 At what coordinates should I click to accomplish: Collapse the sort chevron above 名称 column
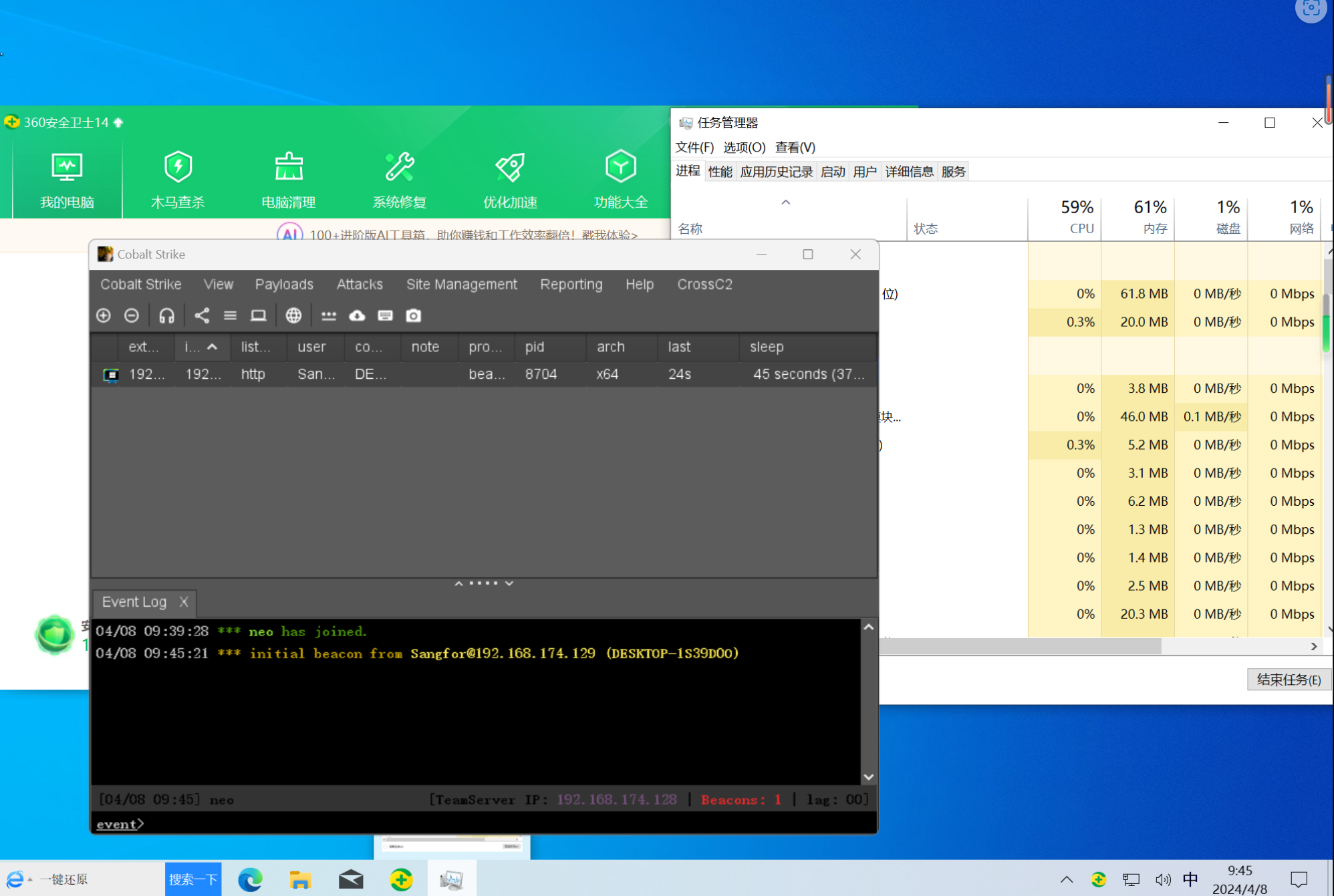click(786, 202)
